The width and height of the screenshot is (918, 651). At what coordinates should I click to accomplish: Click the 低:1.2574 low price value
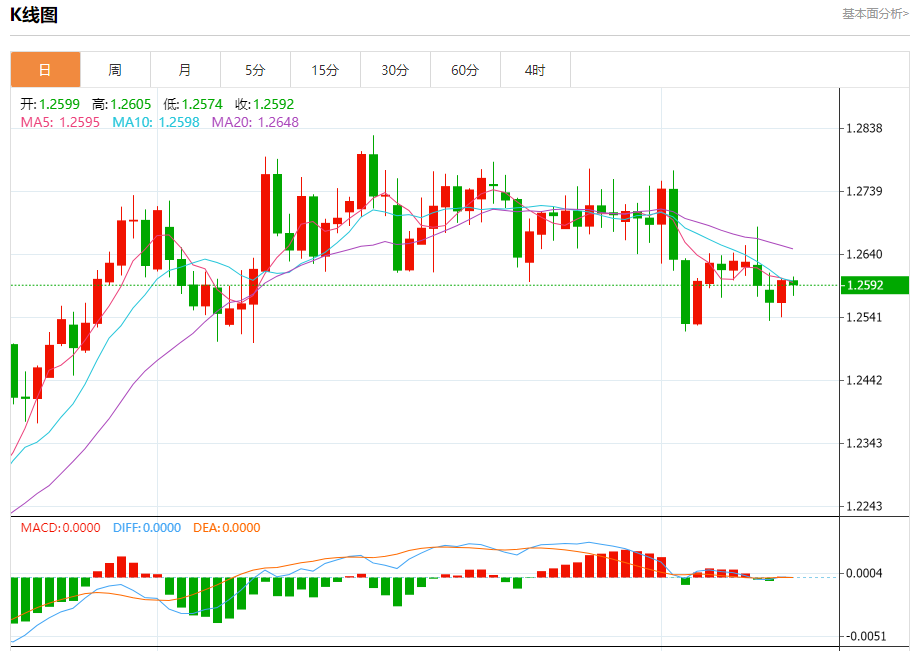pyautogui.click(x=193, y=104)
